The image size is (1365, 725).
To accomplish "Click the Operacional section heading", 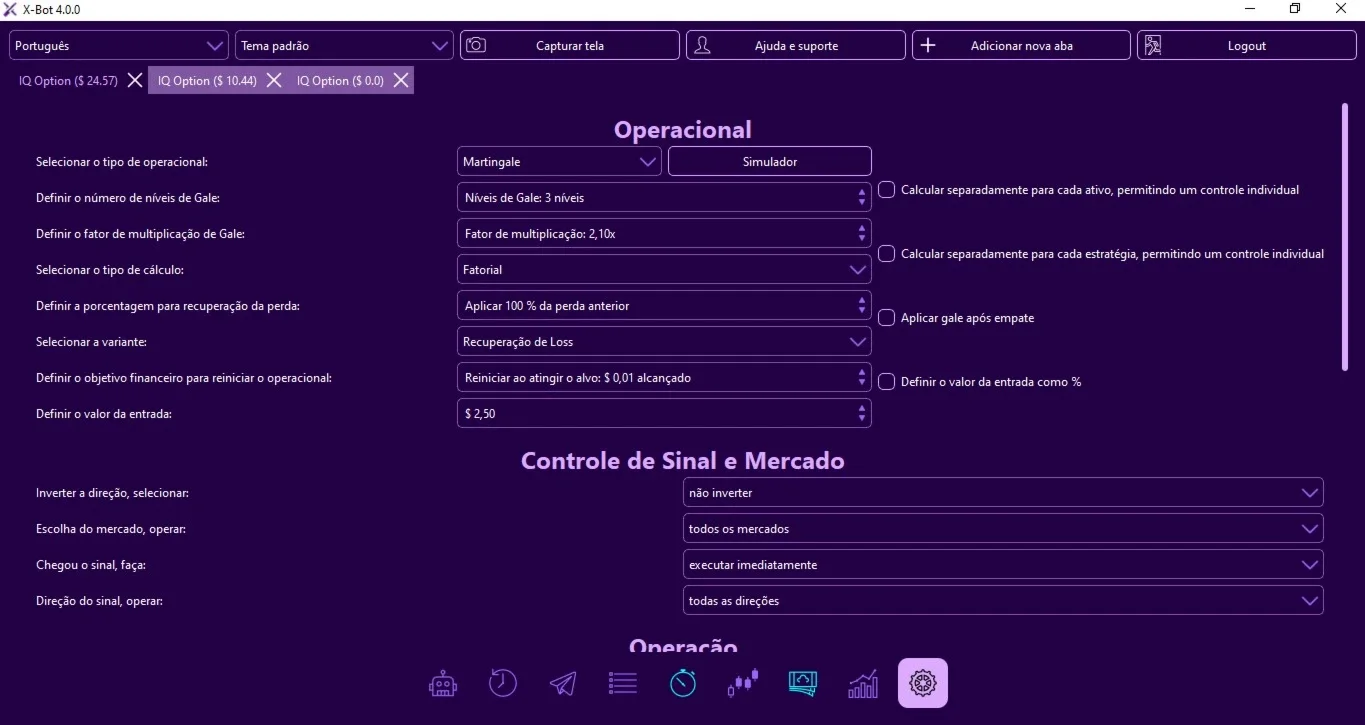I will [682, 130].
